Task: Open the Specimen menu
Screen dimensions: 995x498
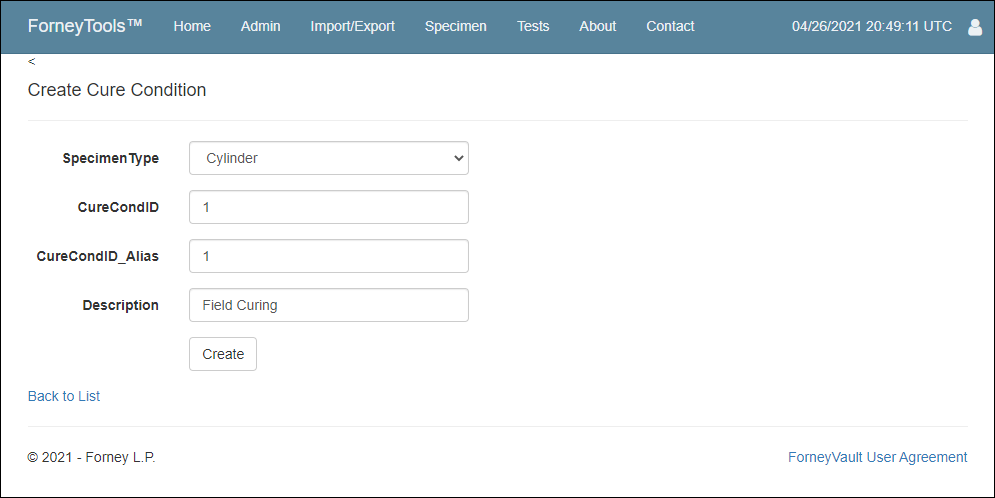Action: click(x=456, y=26)
